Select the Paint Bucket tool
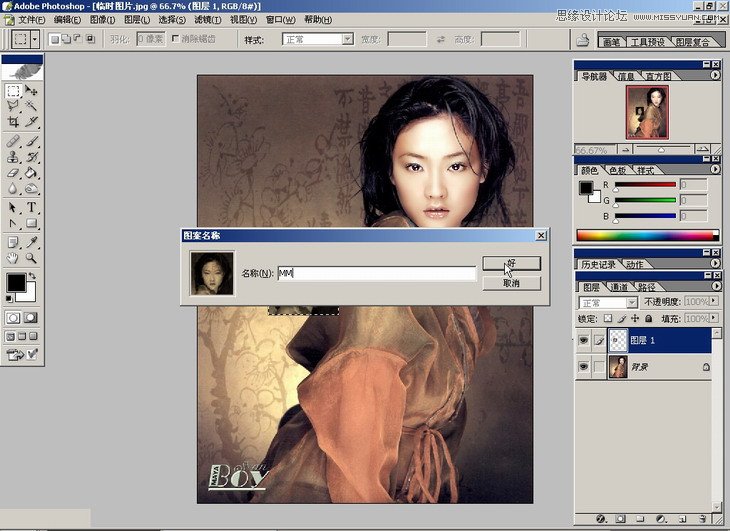The width and height of the screenshot is (730, 531). [x=31, y=173]
